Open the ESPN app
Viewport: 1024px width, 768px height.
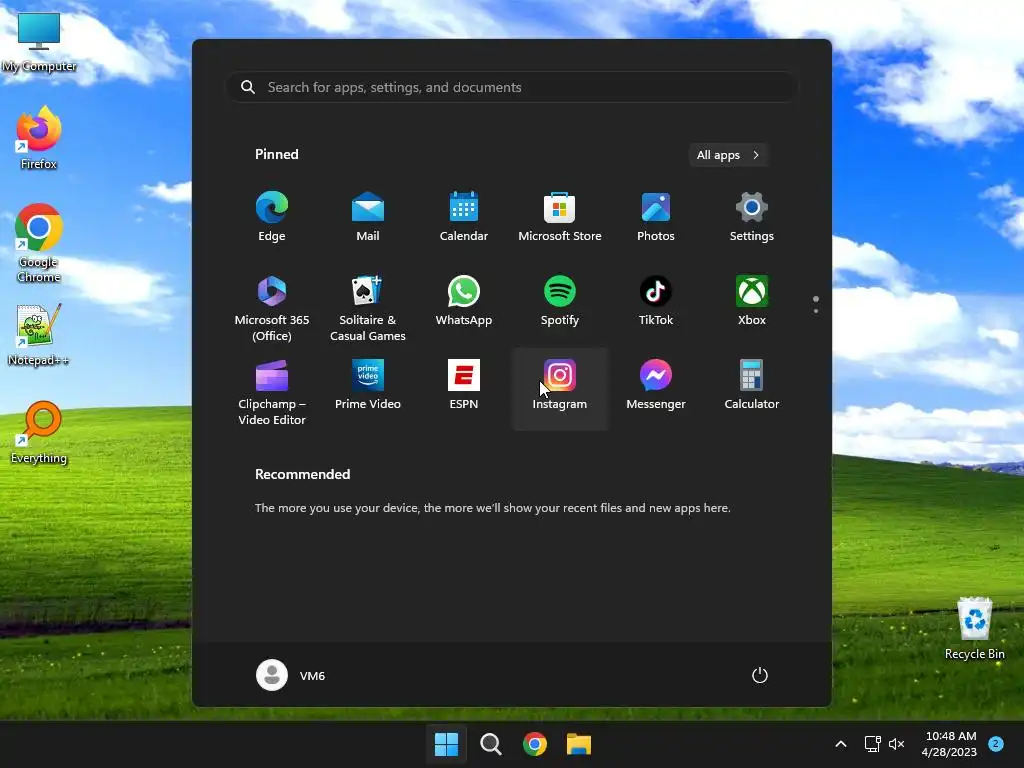(x=464, y=385)
